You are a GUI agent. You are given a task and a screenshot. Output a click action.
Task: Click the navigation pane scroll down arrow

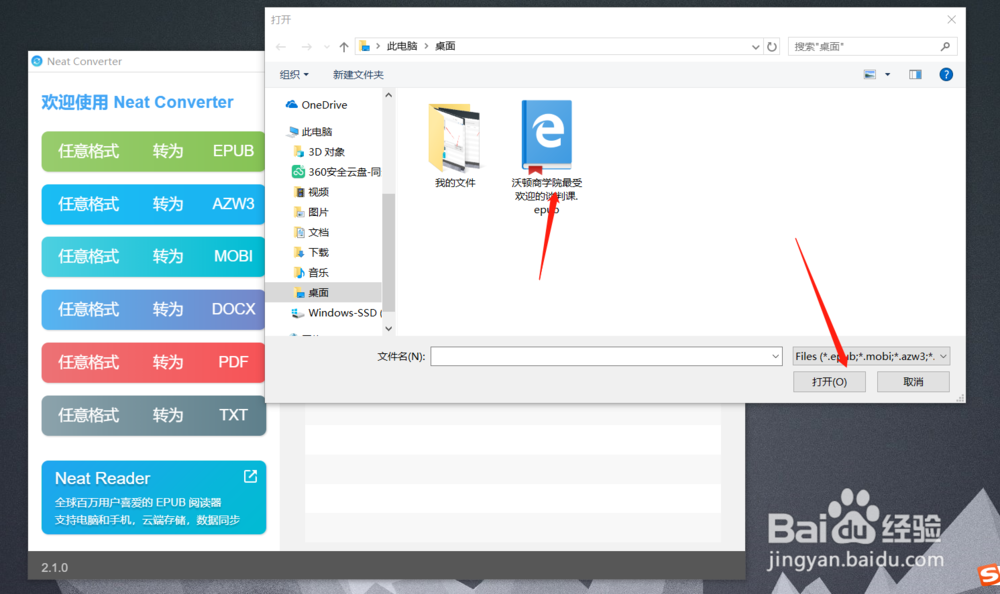click(x=388, y=329)
